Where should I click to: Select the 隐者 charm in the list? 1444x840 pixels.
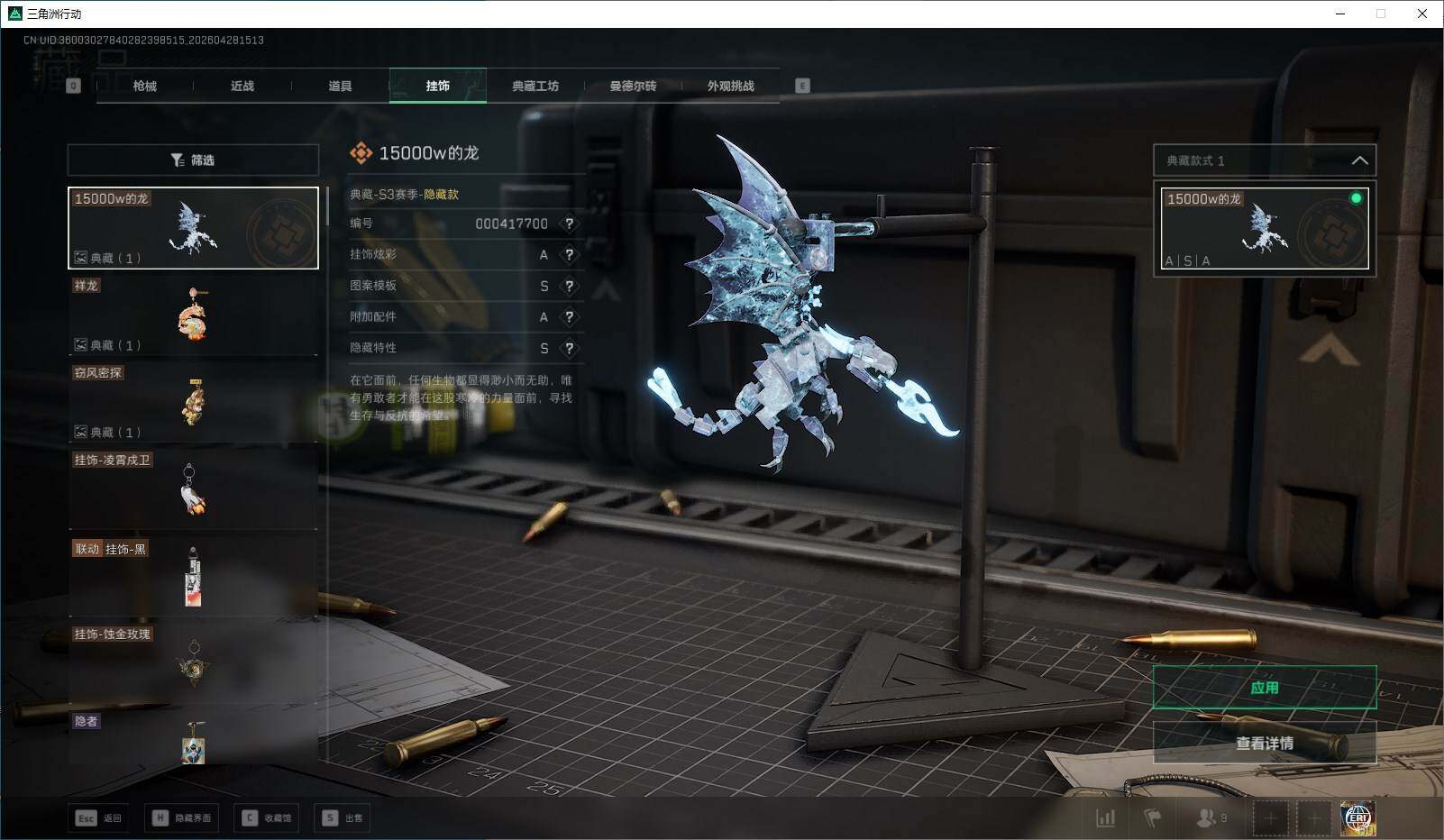click(x=193, y=738)
